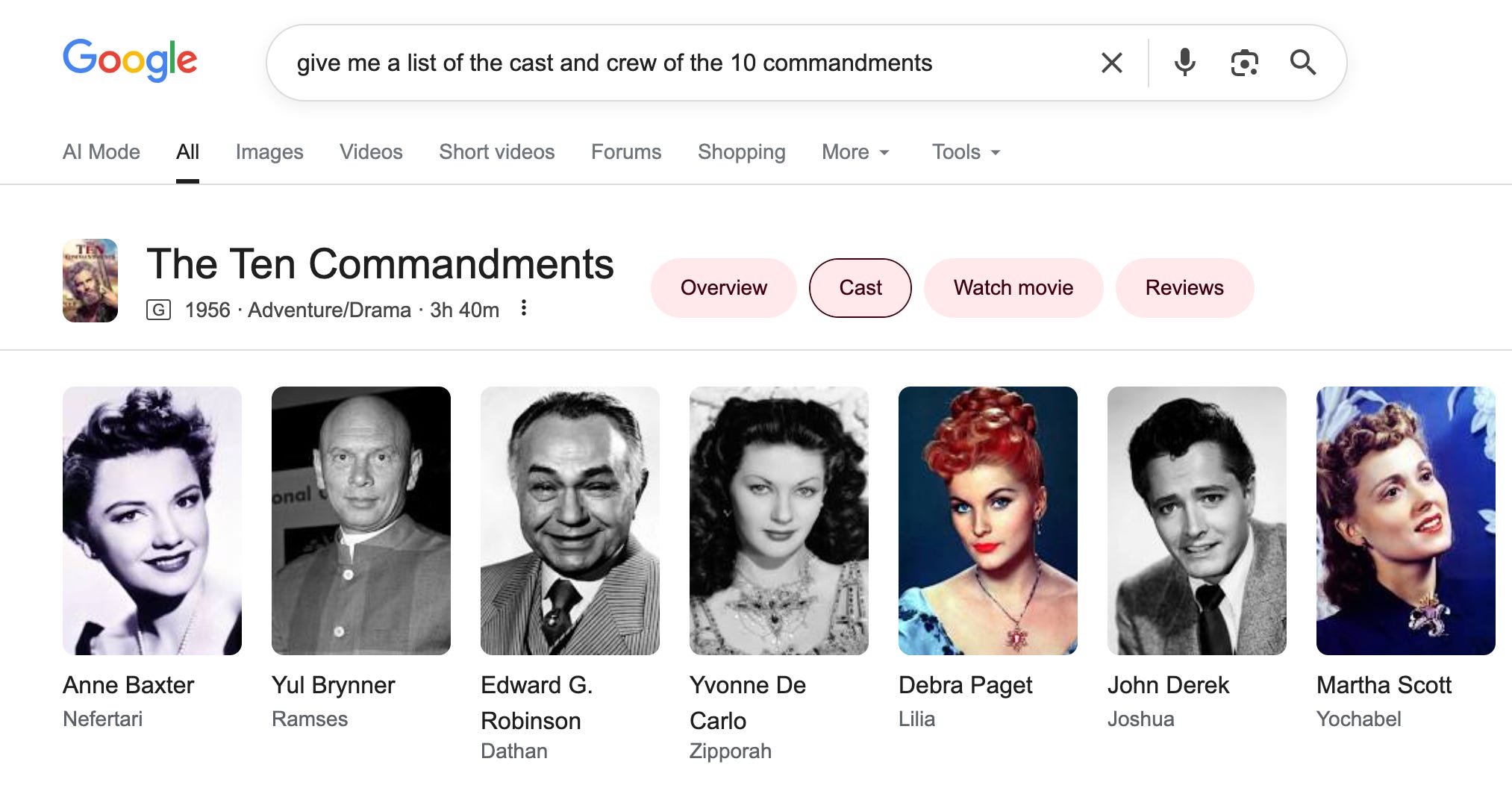Open the Reviews chip
1512x791 pixels.
coord(1184,288)
